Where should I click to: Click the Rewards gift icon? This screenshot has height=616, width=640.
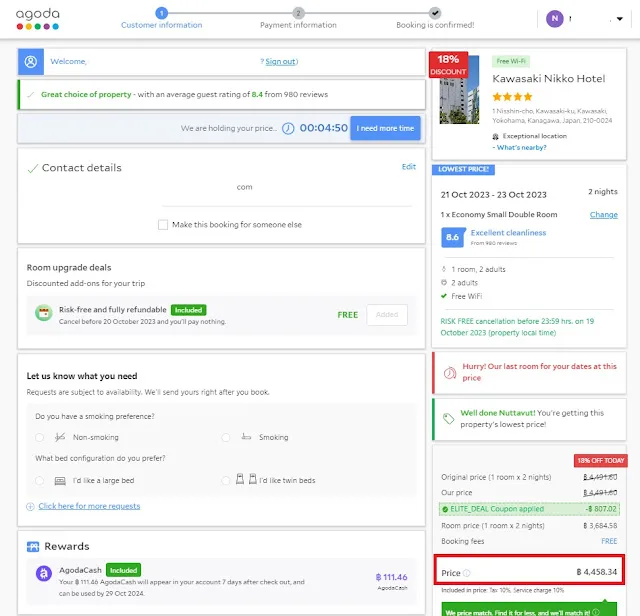pyautogui.click(x=33, y=547)
